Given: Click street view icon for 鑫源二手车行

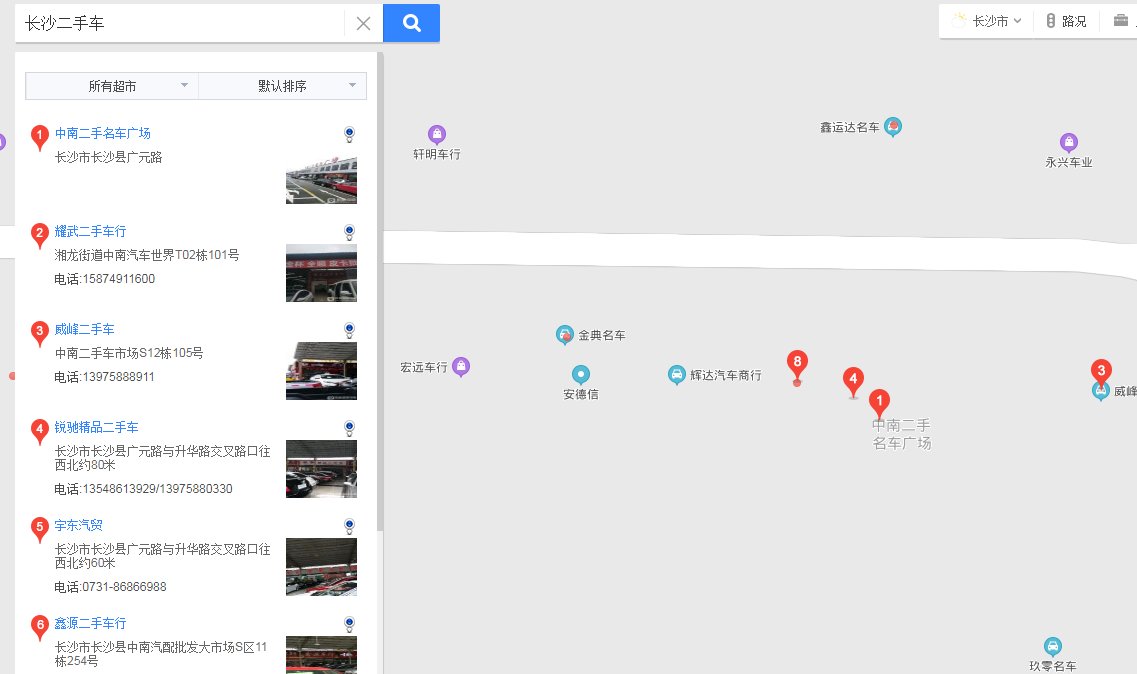Looking at the screenshot, I should (350, 624).
